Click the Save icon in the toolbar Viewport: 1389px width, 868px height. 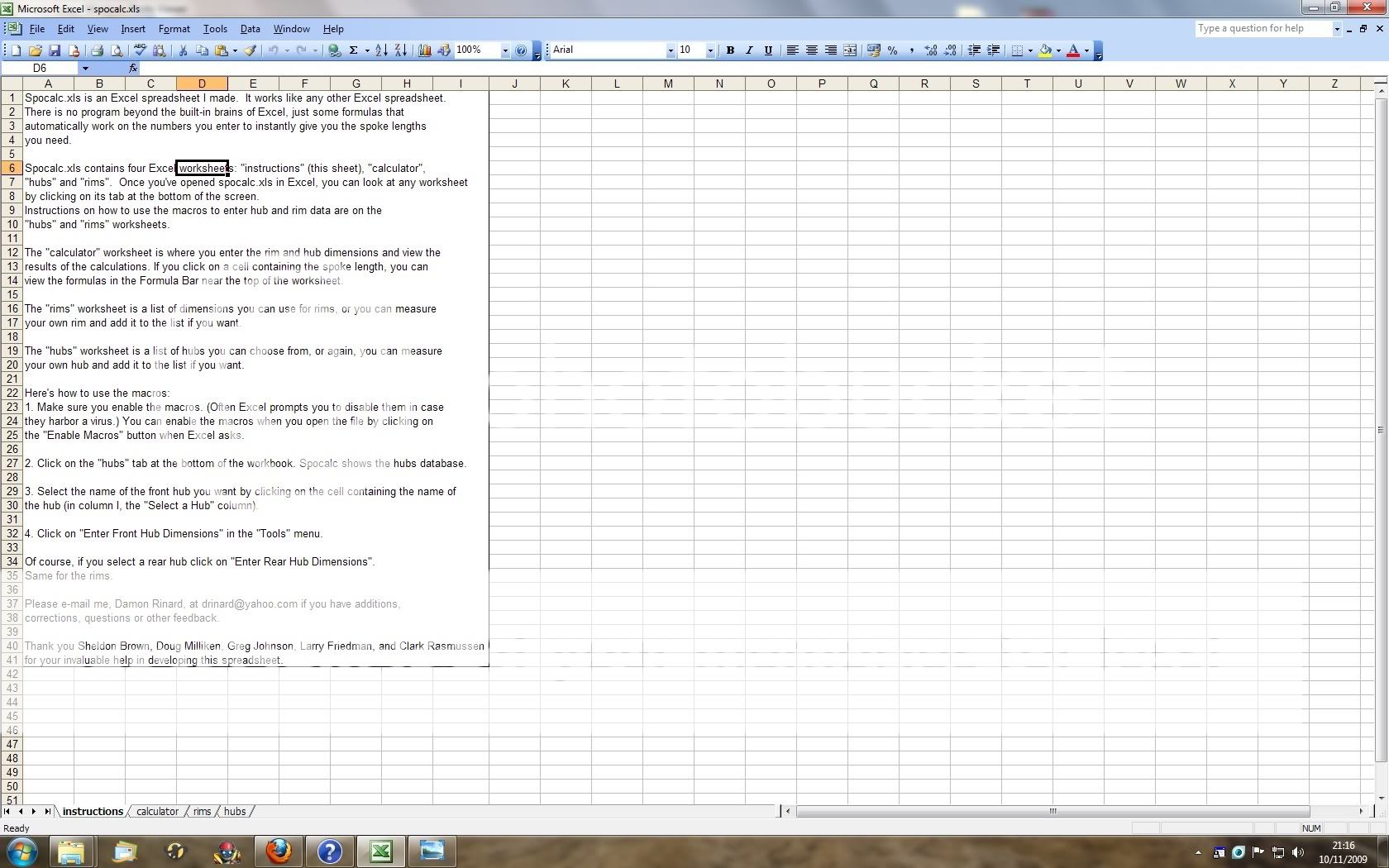(55, 50)
